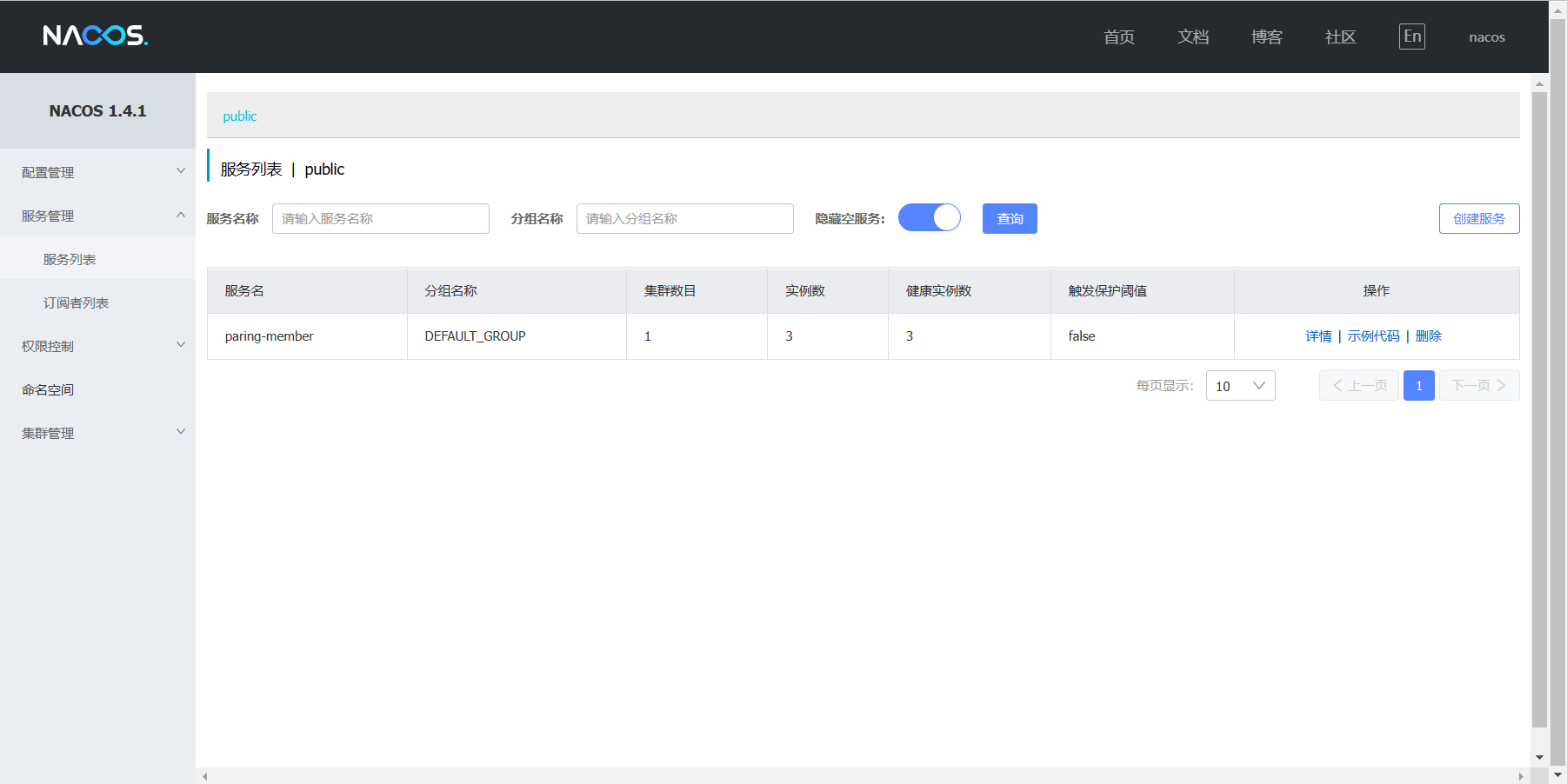Open 博客 in the top navigation
1567x784 pixels.
coord(1267,37)
